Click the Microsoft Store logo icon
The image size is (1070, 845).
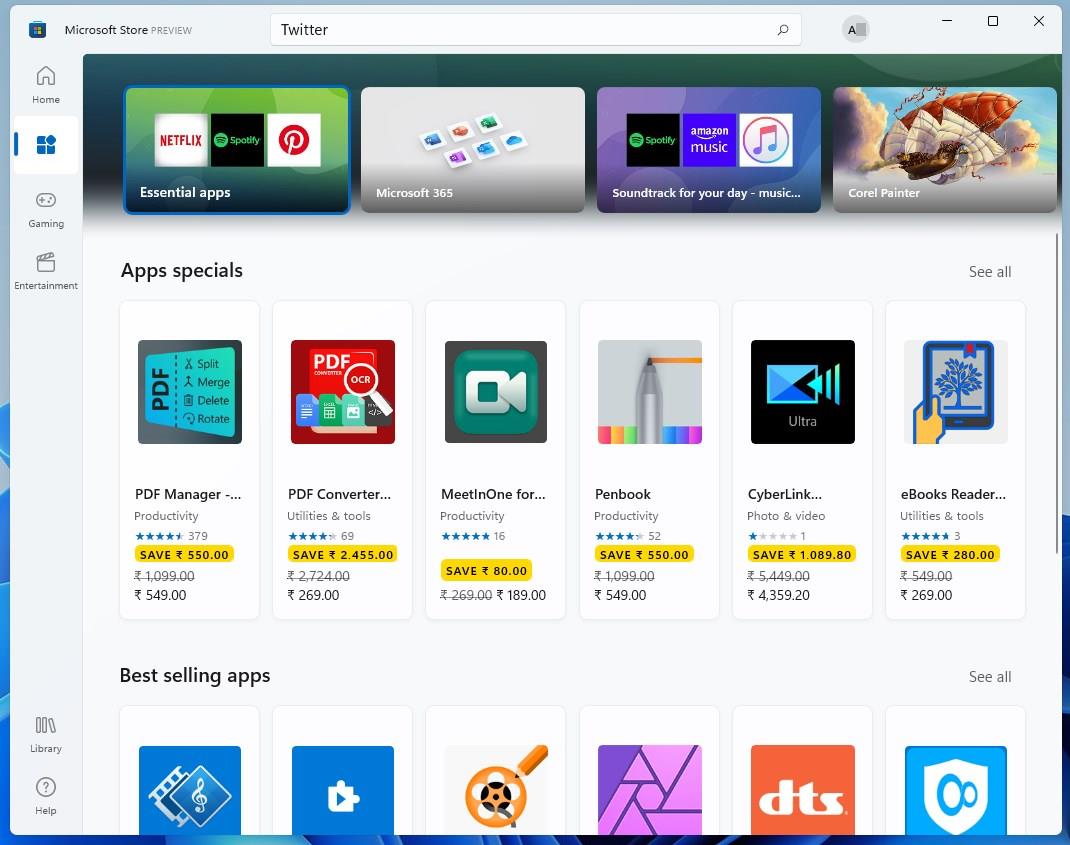[38, 29]
